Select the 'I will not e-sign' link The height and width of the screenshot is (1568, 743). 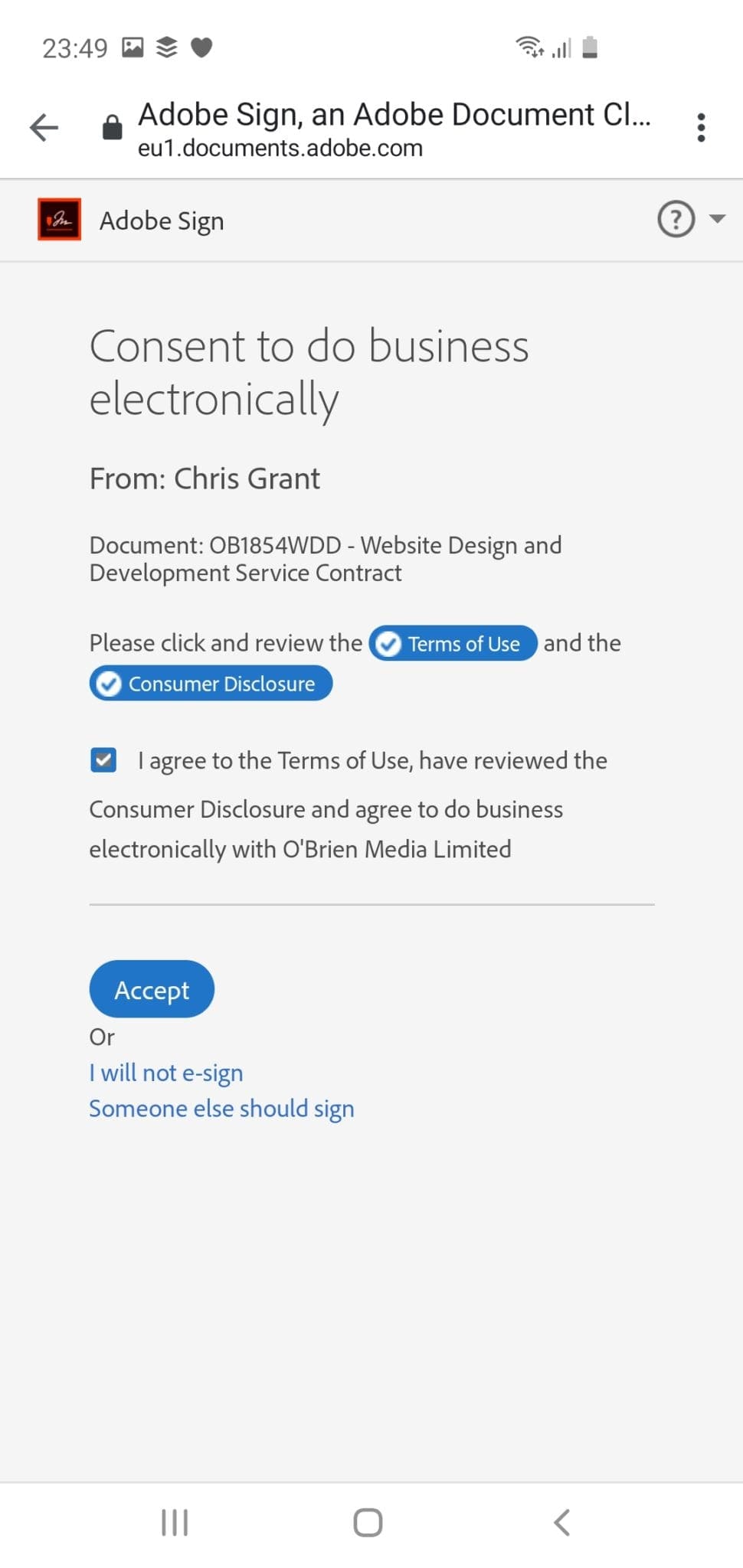point(165,1073)
